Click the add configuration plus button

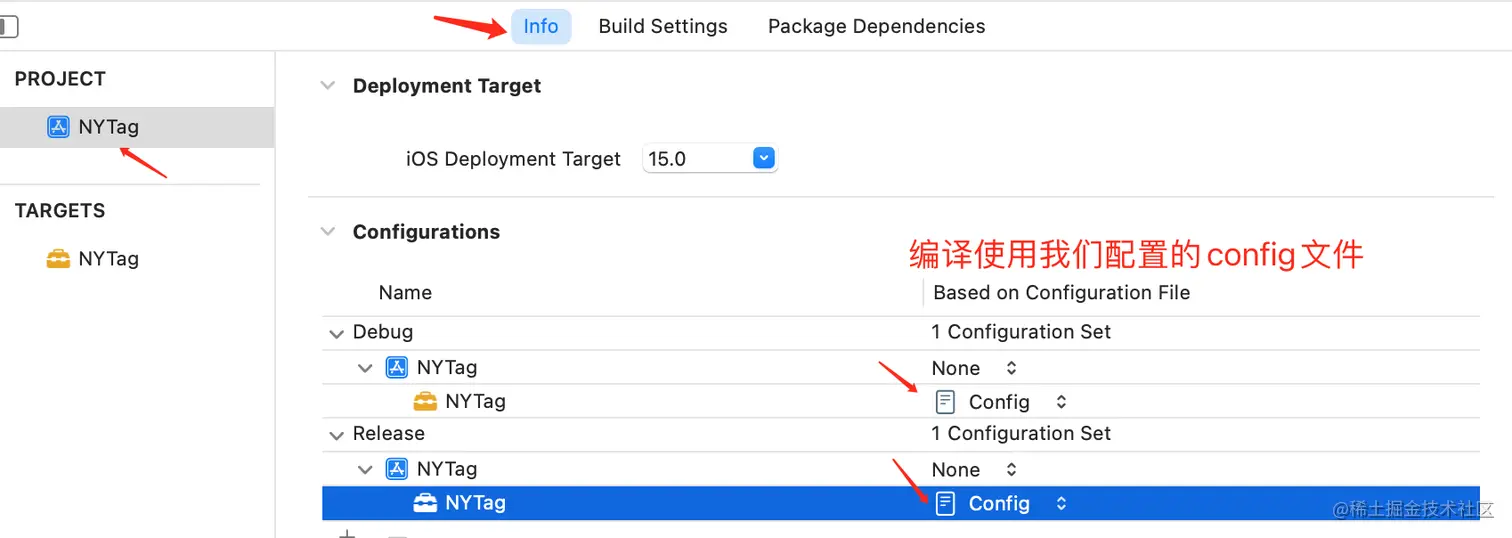pyautogui.click(x=347, y=533)
